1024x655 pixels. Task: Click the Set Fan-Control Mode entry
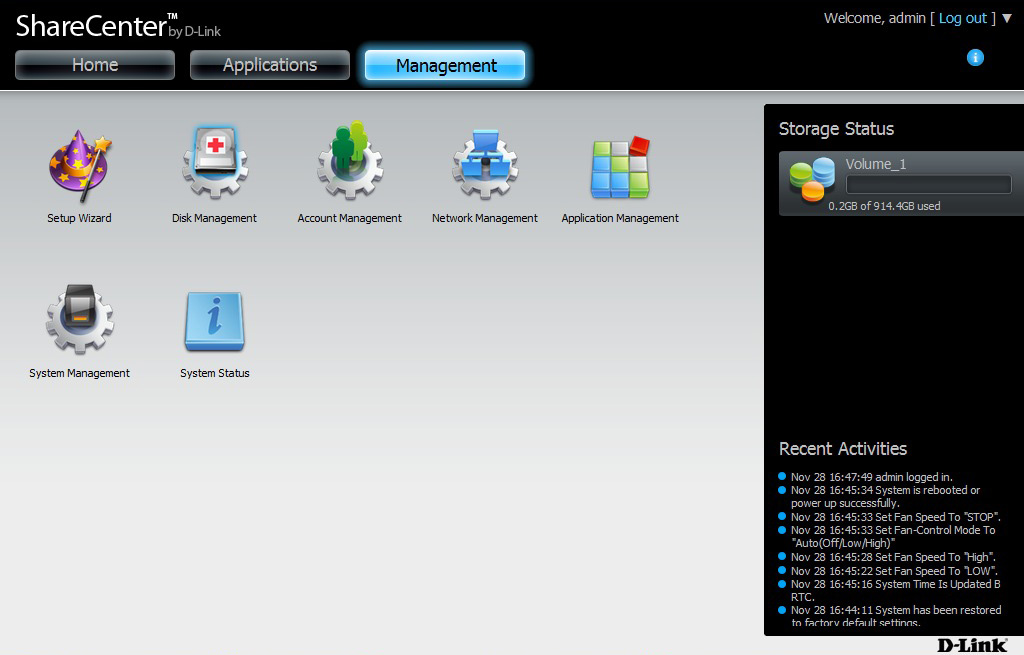[893, 537]
